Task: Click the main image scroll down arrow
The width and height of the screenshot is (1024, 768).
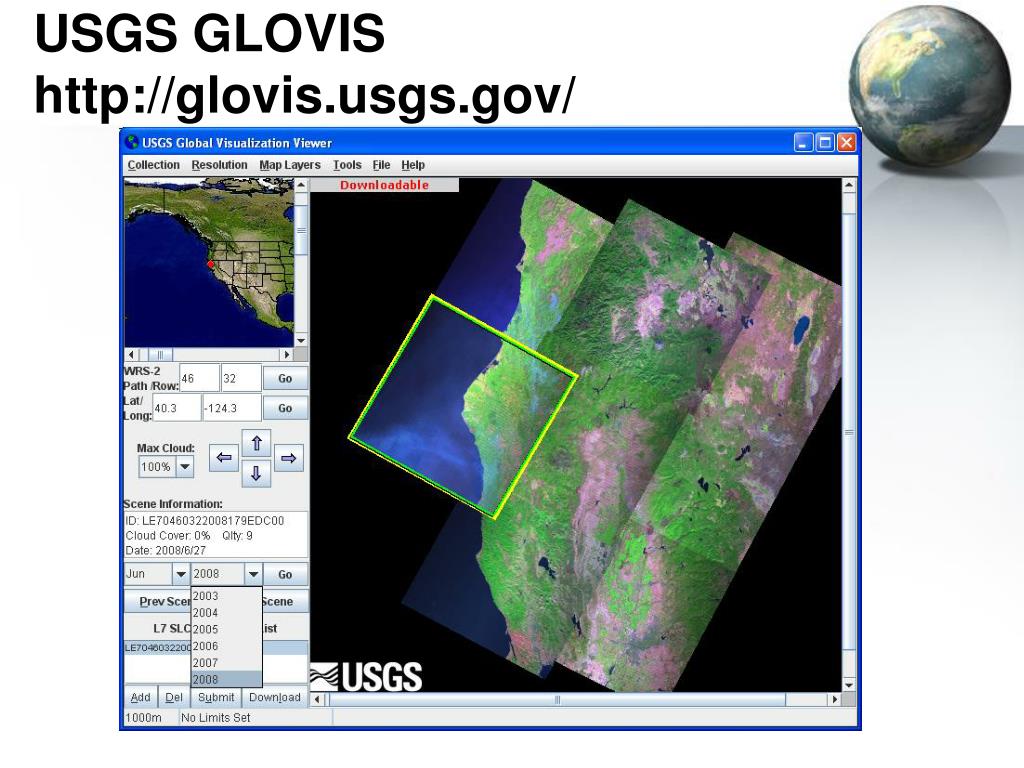Action: coord(849,684)
